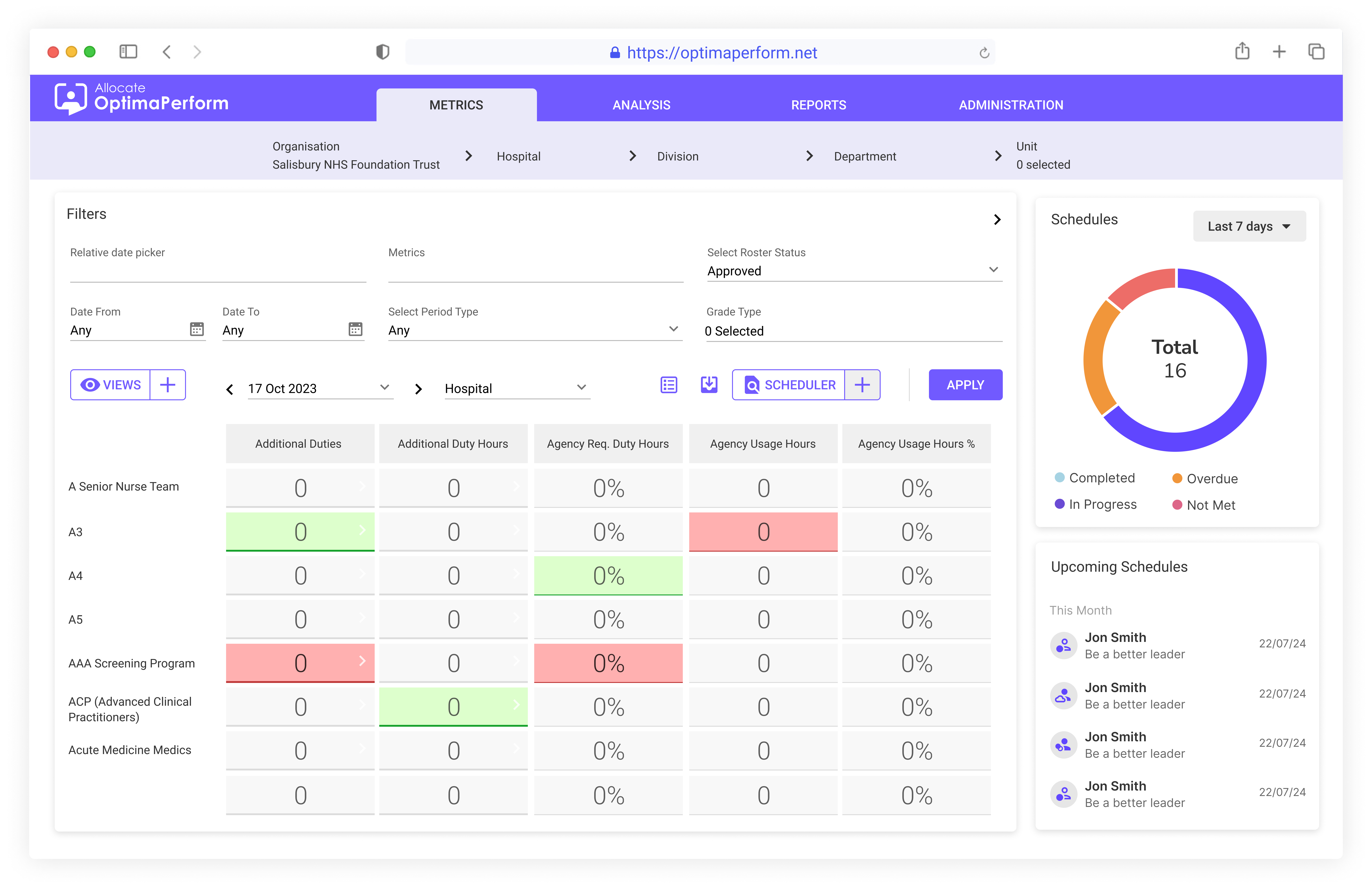
Task: Click avatar icon of third Jon Smith schedule
Action: coord(1064,745)
